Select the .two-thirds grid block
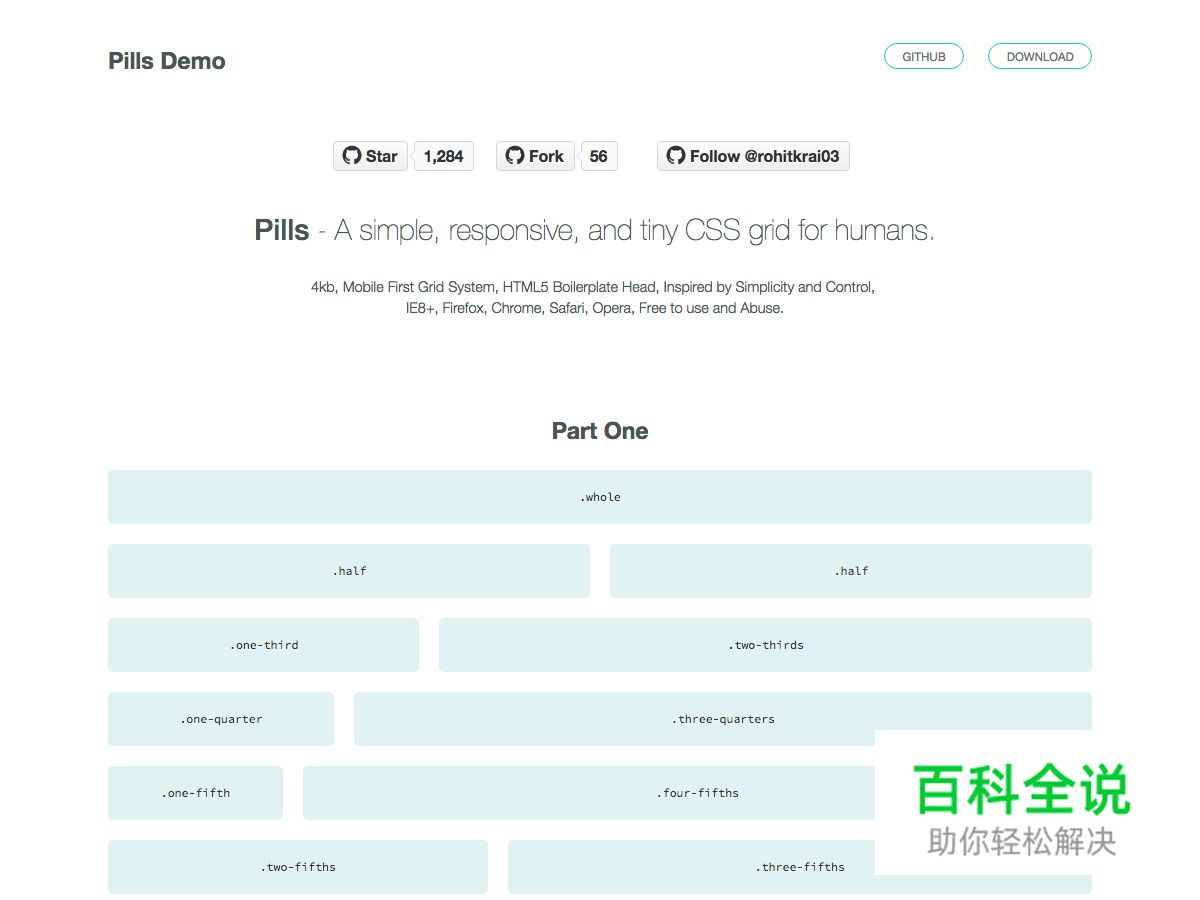This screenshot has width=1200, height=900. coord(765,645)
